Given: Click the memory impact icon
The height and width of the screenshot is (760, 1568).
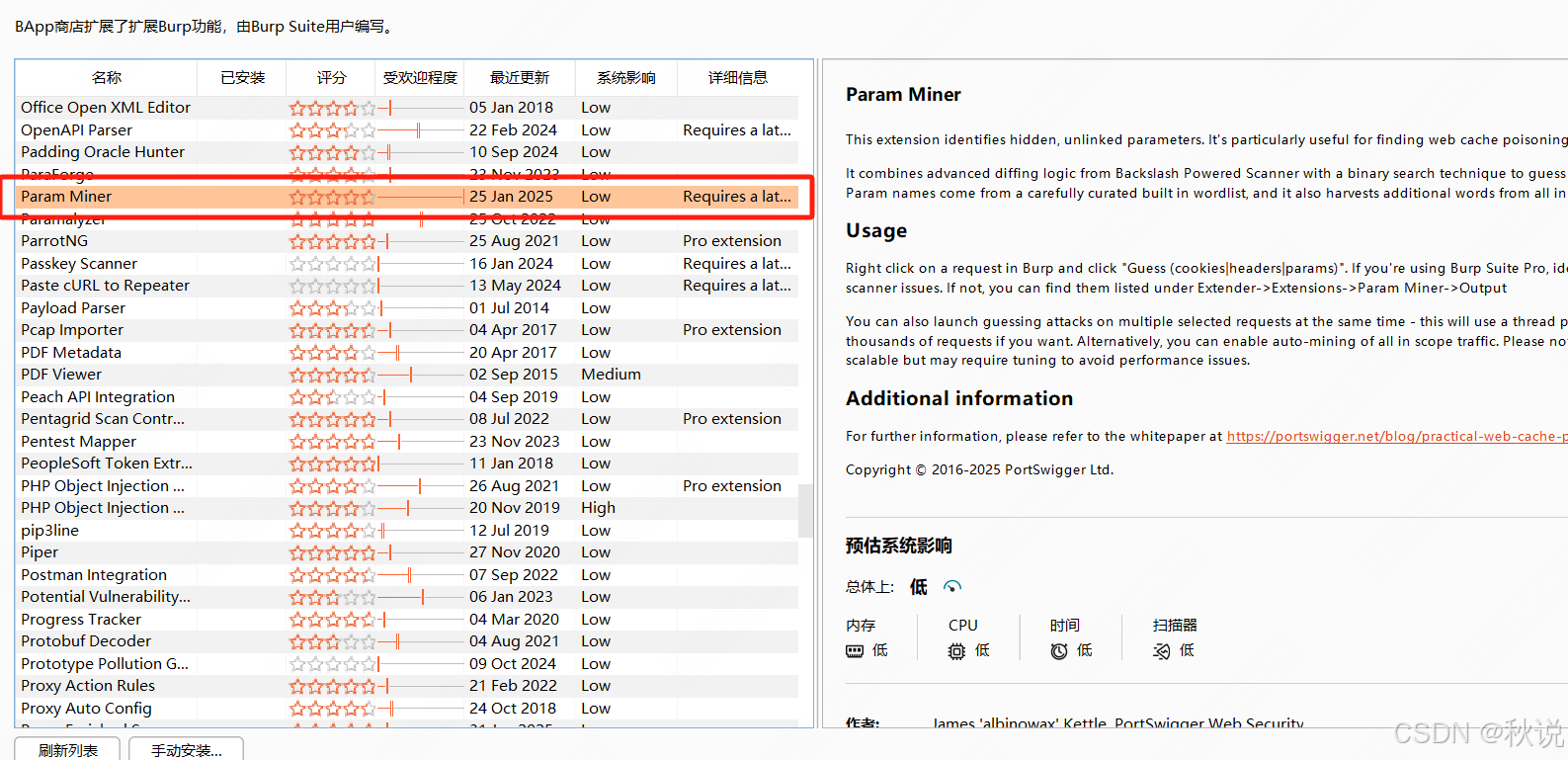Looking at the screenshot, I should [855, 651].
